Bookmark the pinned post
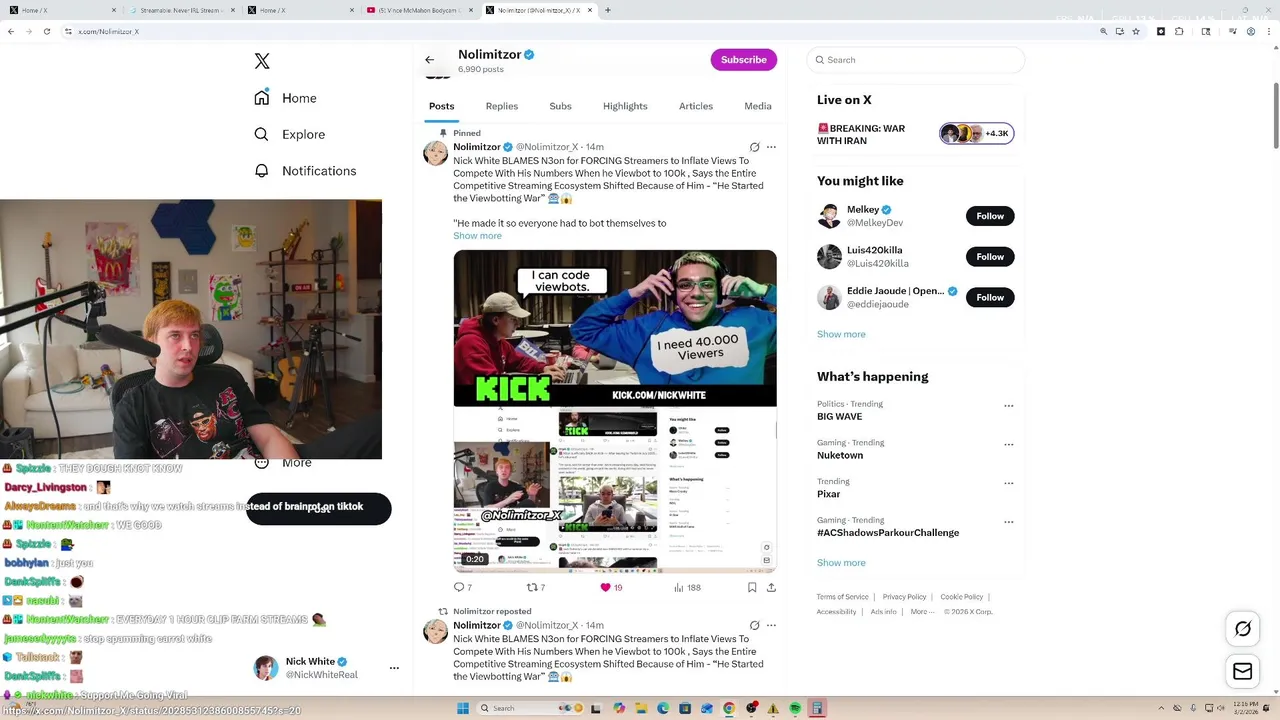Screen dimensions: 1280x720 point(752,587)
